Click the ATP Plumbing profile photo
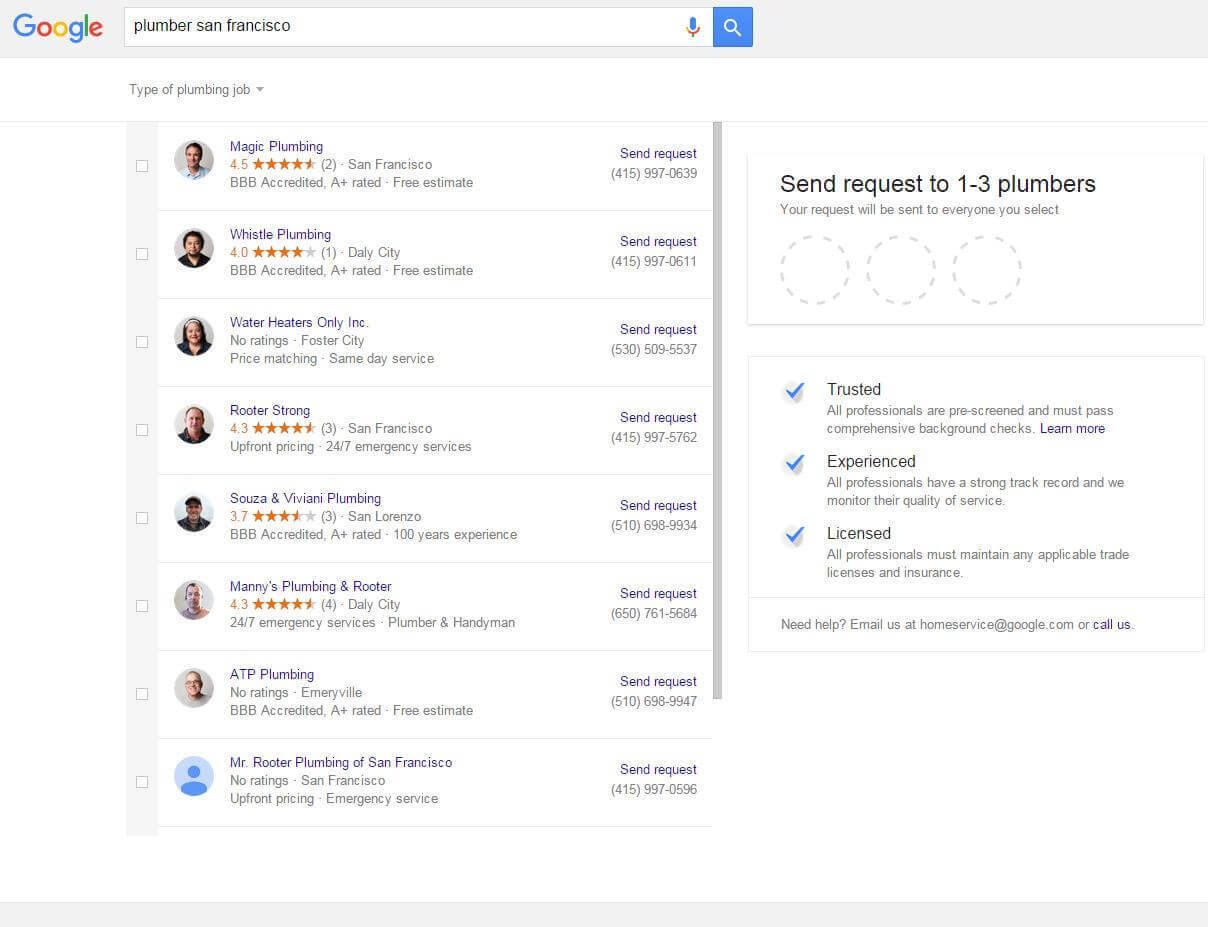The image size is (1208, 927). (x=194, y=688)
